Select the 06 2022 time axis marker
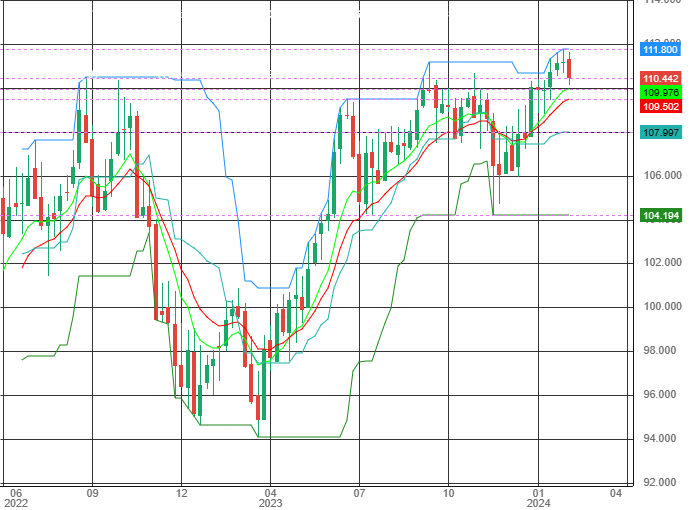The width and height of the screenshot is (690, 510). pyautogui.click(x=16, y=498)
